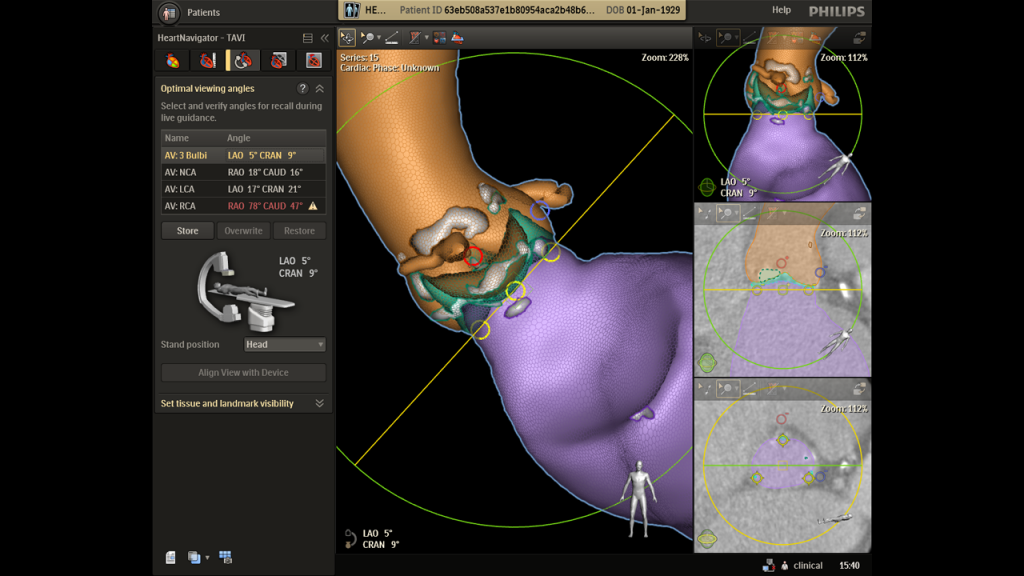Click the Store button
Image resolution: width=1024 pixels, height=576 pixels.
click(x=187, y=231)
